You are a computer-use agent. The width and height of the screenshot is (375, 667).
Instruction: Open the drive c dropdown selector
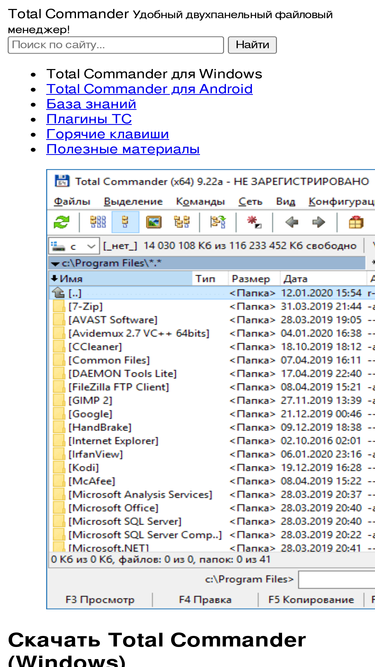[x=74, y=246]
